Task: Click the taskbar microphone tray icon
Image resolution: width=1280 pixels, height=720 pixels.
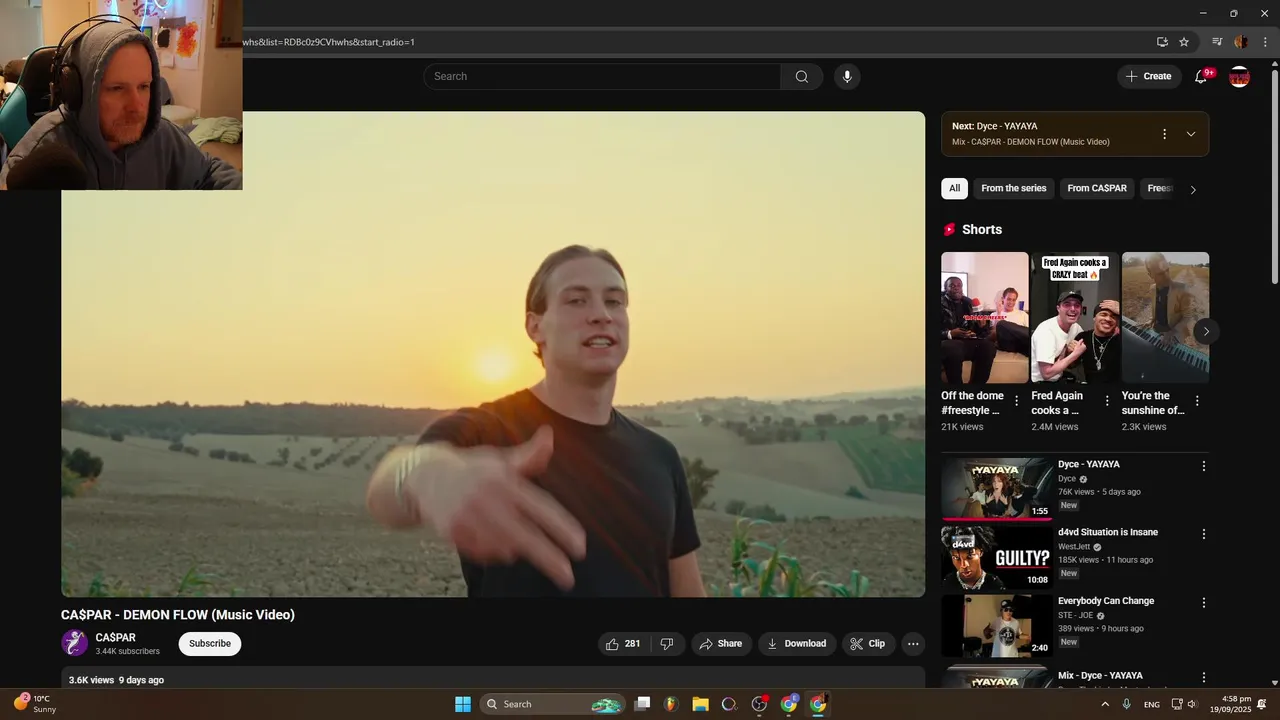Action: (1127, 704)
